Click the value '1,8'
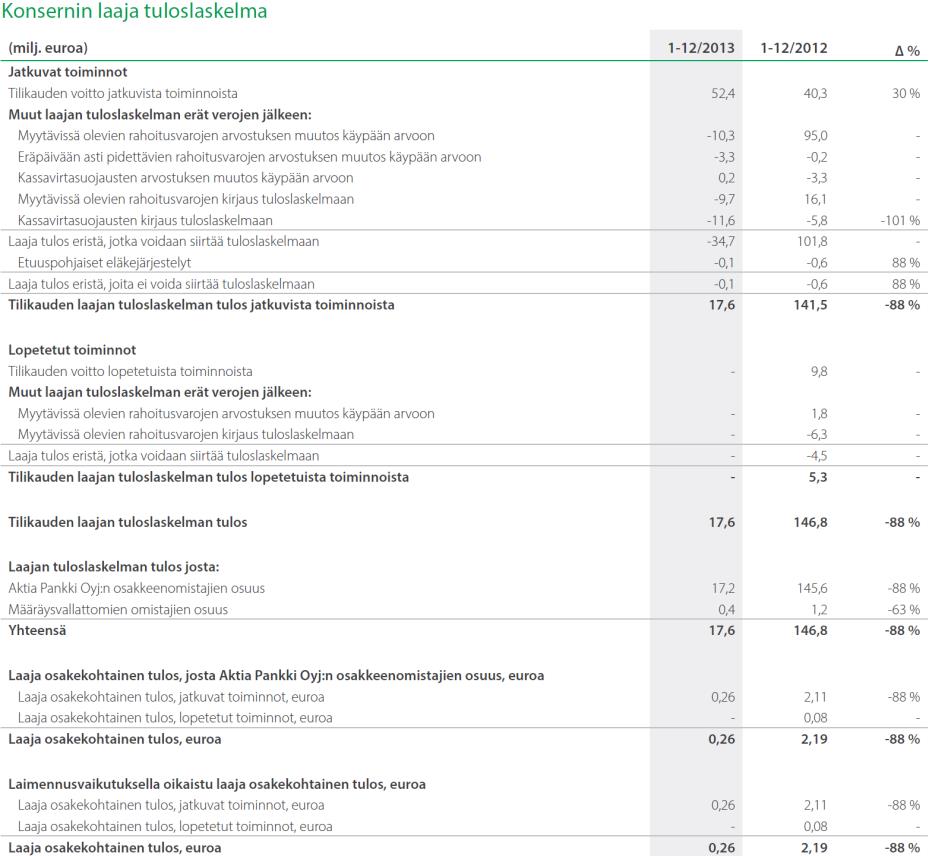 click(x=819, y=413)
